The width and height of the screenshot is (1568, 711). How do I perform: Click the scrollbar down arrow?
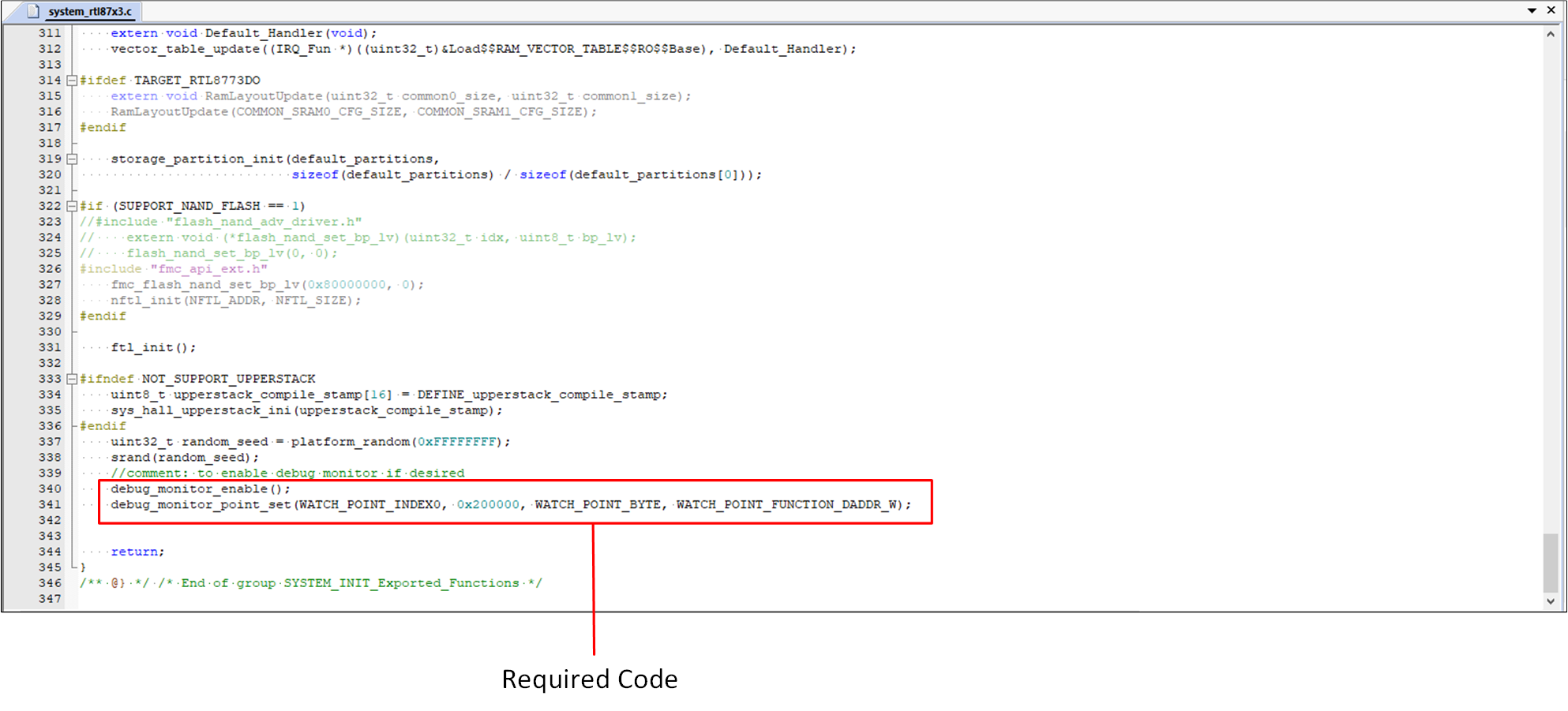[1550, 600]
